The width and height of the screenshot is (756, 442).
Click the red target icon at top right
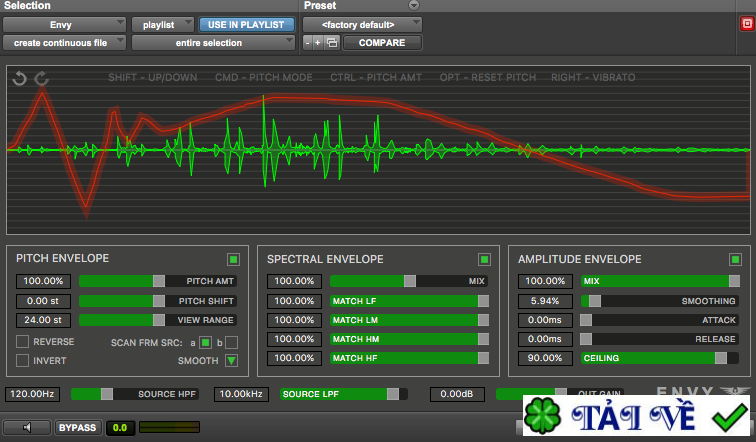coord(746,24)
